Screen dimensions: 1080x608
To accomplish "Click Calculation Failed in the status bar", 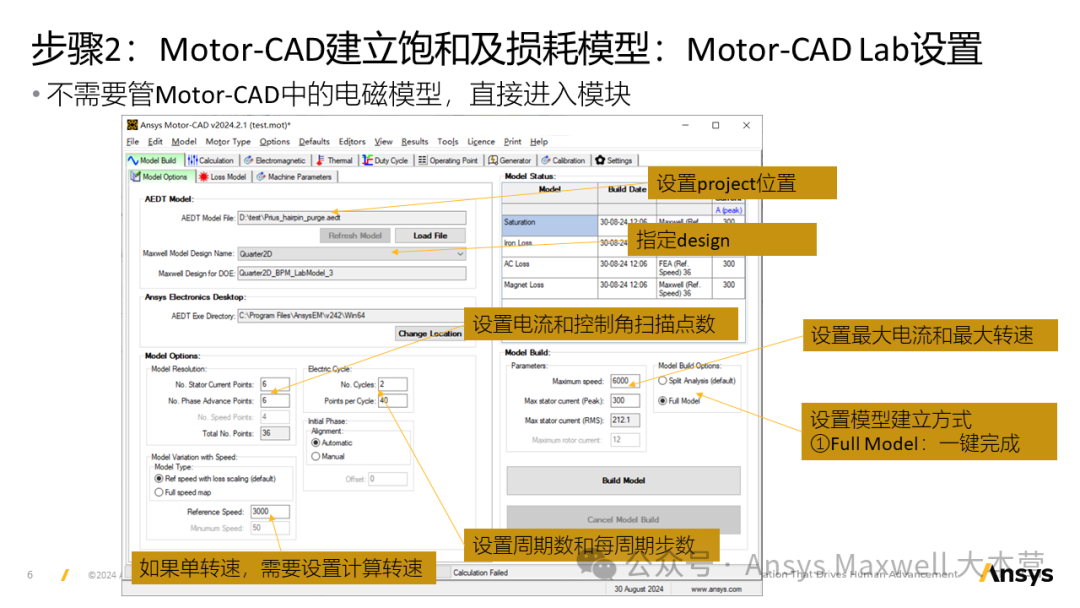I will [480, 573].
